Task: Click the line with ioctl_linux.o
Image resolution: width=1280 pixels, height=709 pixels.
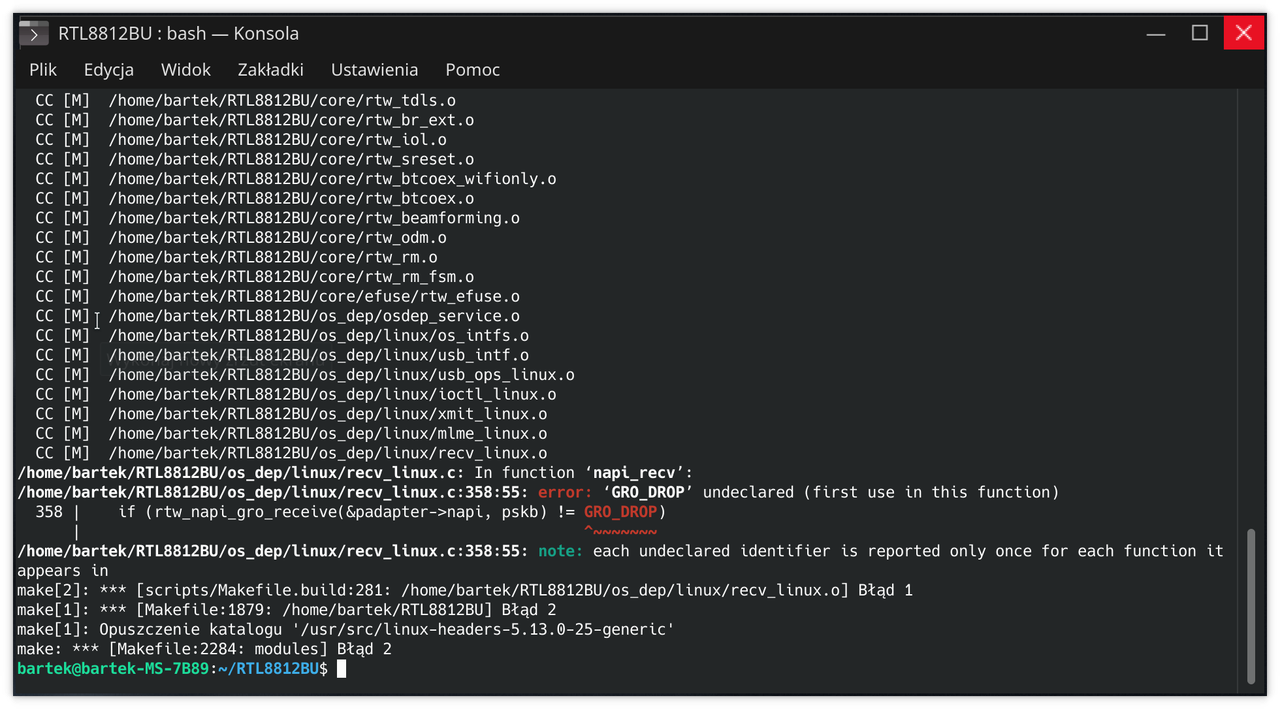Action: point(296,394)
